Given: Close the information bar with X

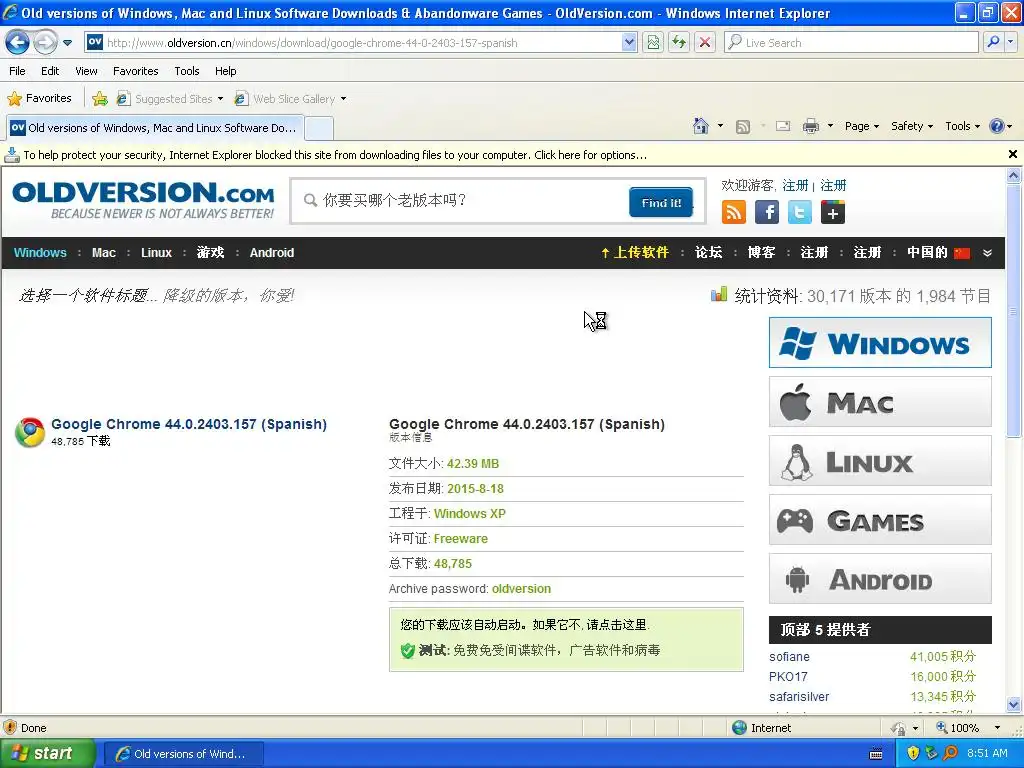Looking at the screenshot, I should [1012, 154].
